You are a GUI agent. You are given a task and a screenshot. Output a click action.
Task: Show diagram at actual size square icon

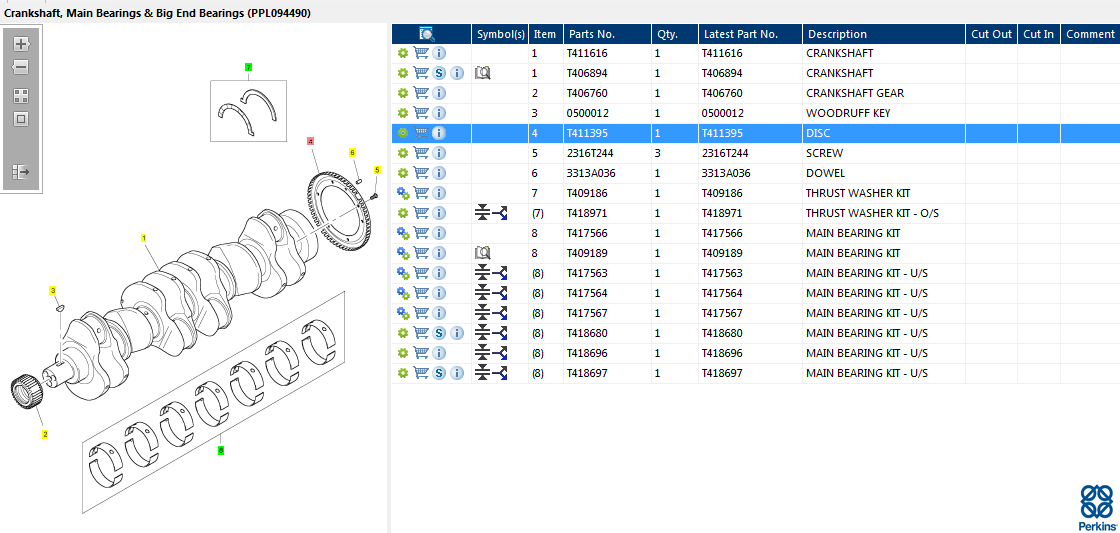pyautogui.click(x=21, y=119)
